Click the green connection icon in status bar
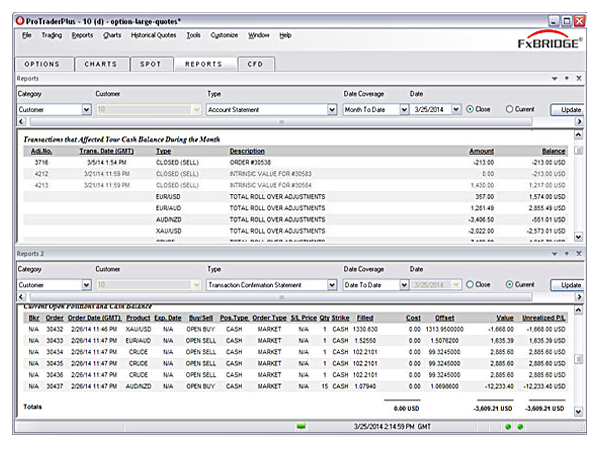 (301, 426)
